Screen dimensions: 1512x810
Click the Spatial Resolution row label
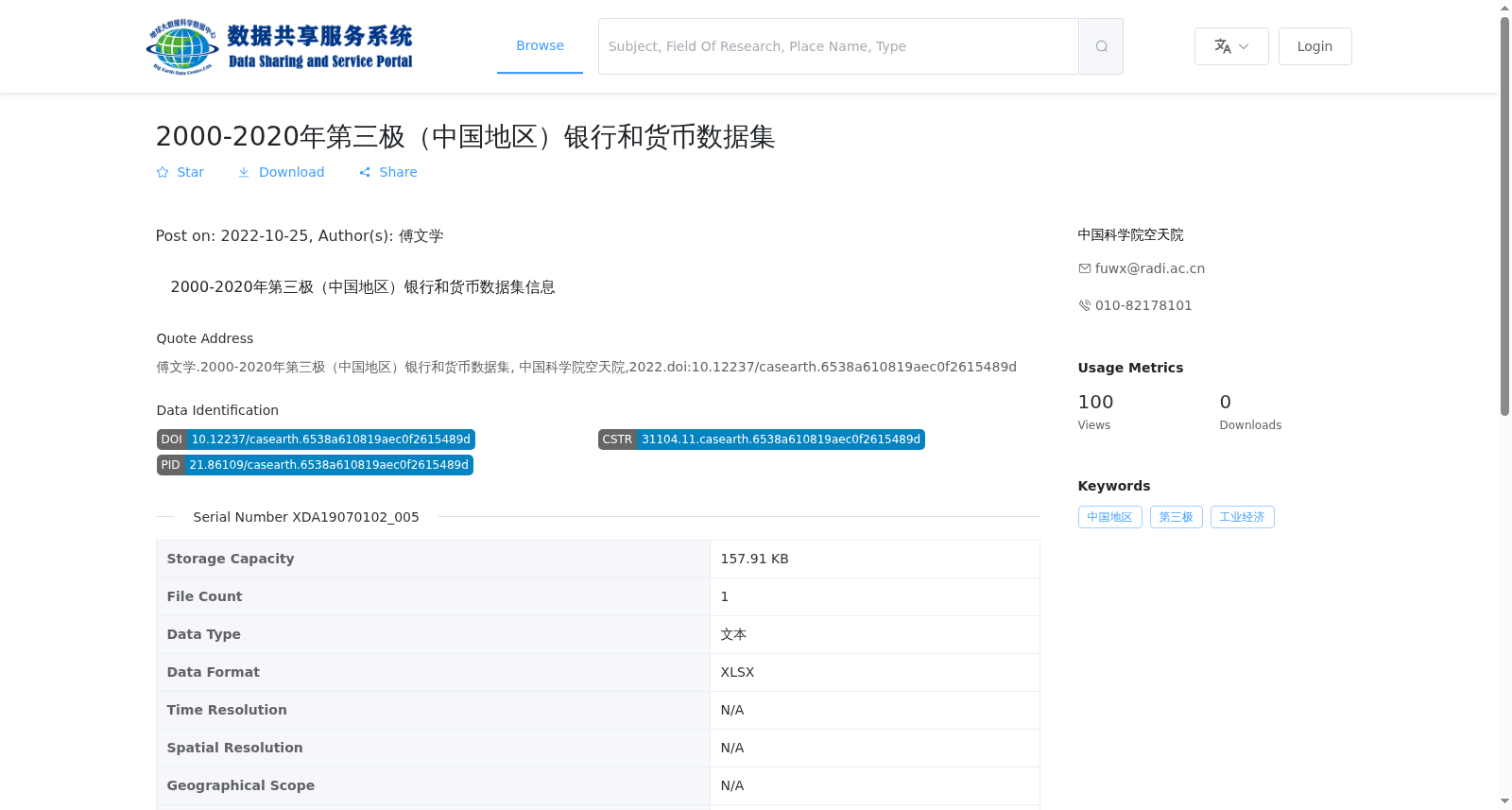[x=234, y=748]
